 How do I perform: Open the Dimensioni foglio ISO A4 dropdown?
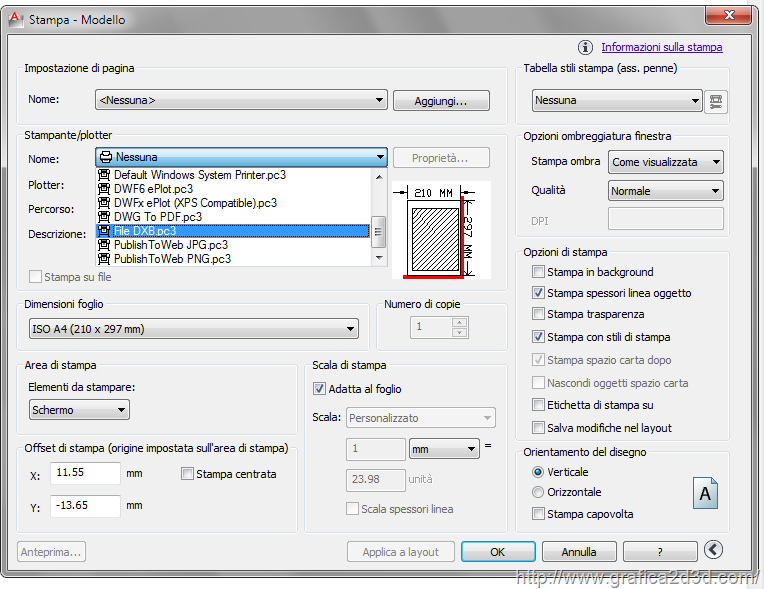[x=193, y=329]
